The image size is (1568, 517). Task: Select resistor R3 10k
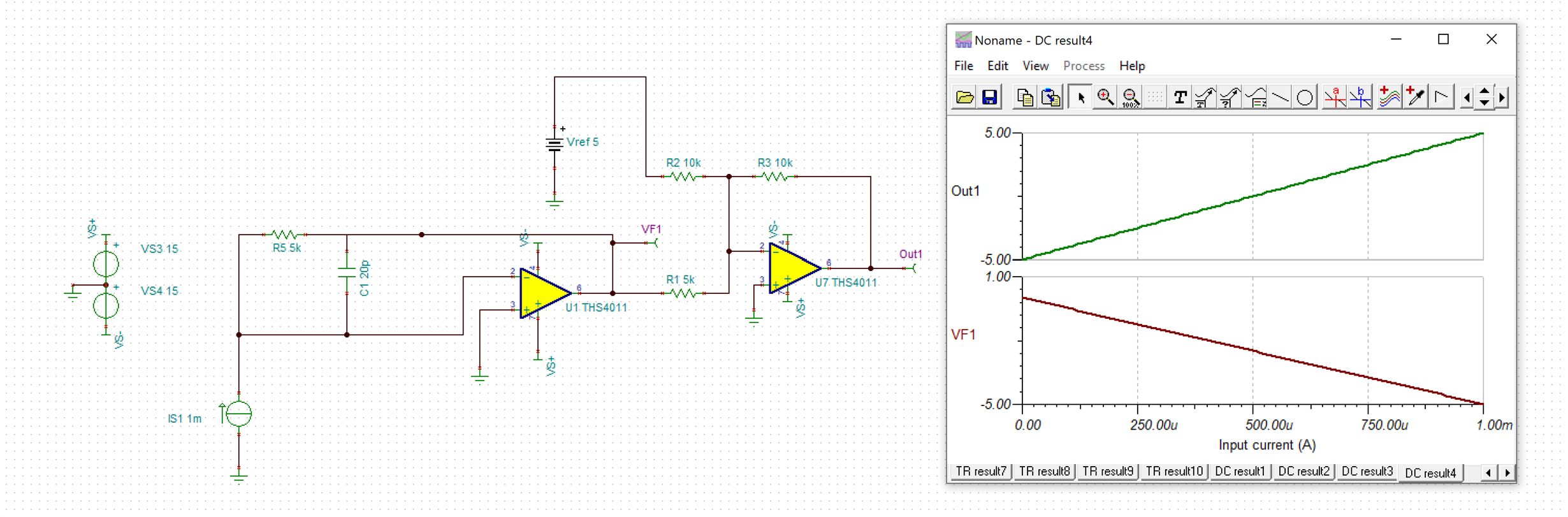(774, 177)
